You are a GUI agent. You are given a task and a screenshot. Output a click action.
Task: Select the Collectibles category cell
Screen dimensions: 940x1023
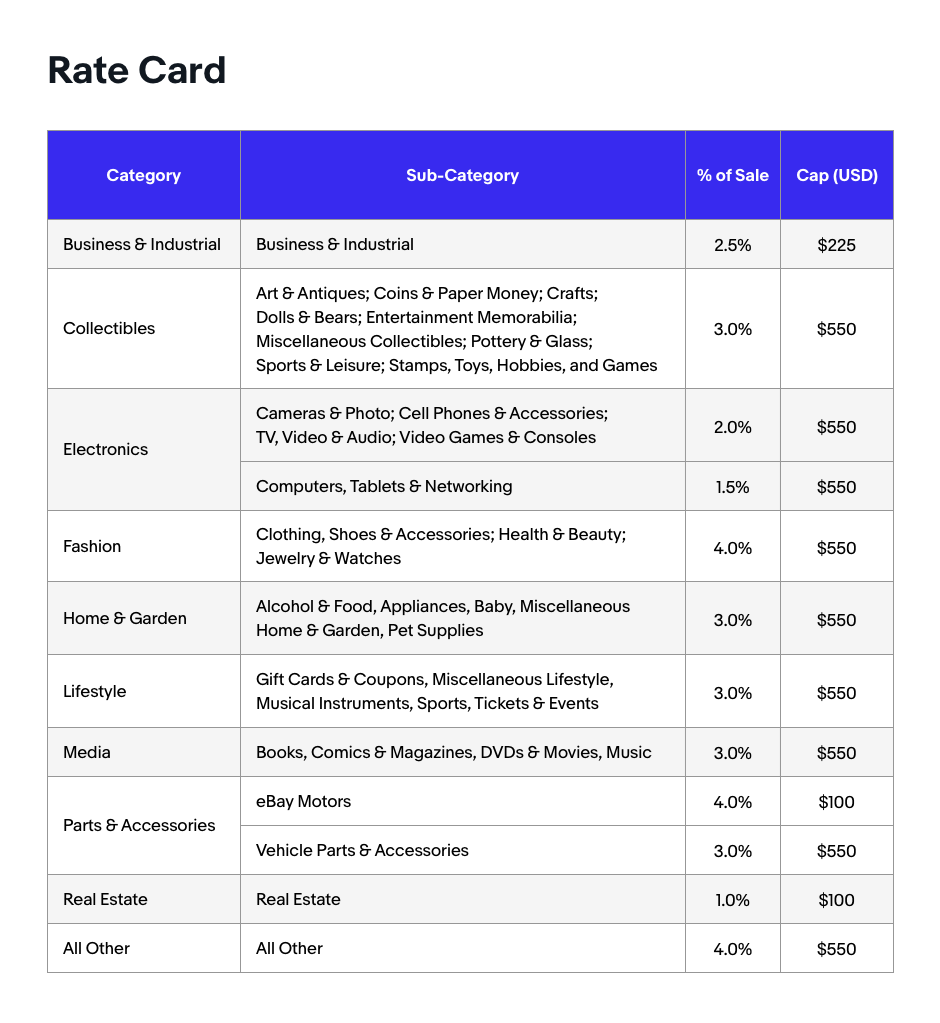(109, 328)
